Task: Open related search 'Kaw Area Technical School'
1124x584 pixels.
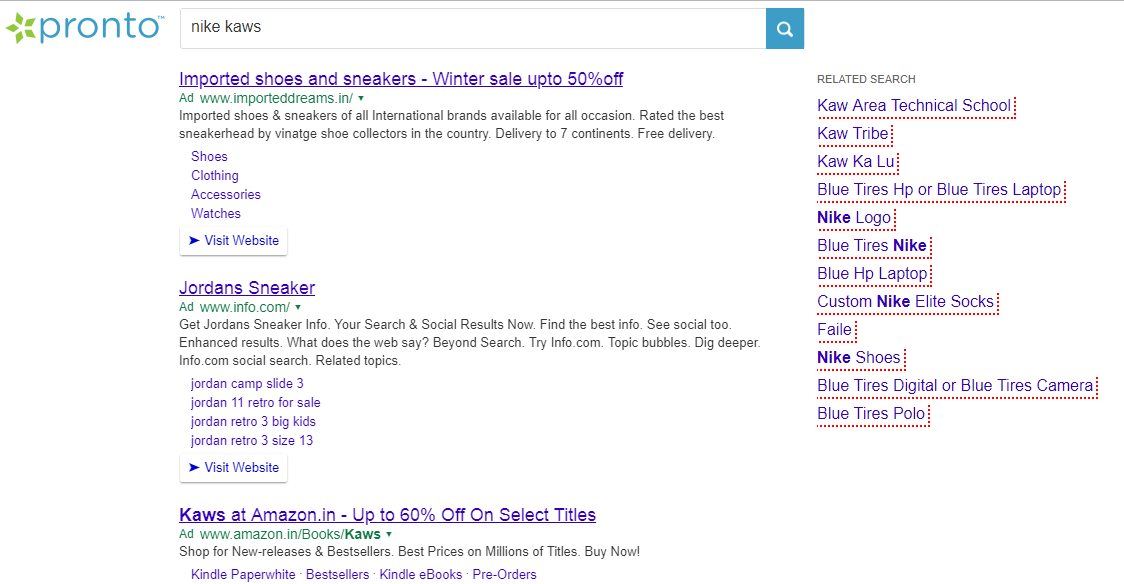Action: click(x=913, y=105)
